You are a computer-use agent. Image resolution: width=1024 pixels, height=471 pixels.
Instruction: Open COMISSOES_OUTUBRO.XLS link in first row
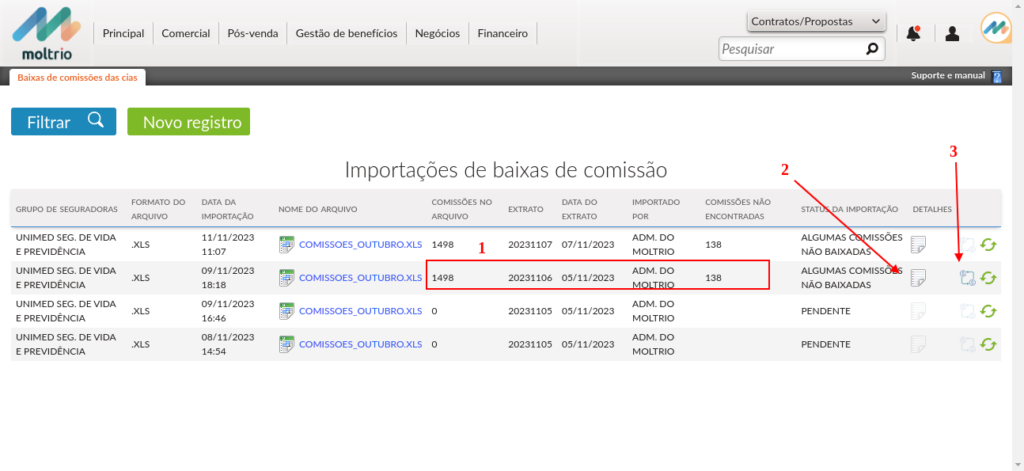coord(360,245)
